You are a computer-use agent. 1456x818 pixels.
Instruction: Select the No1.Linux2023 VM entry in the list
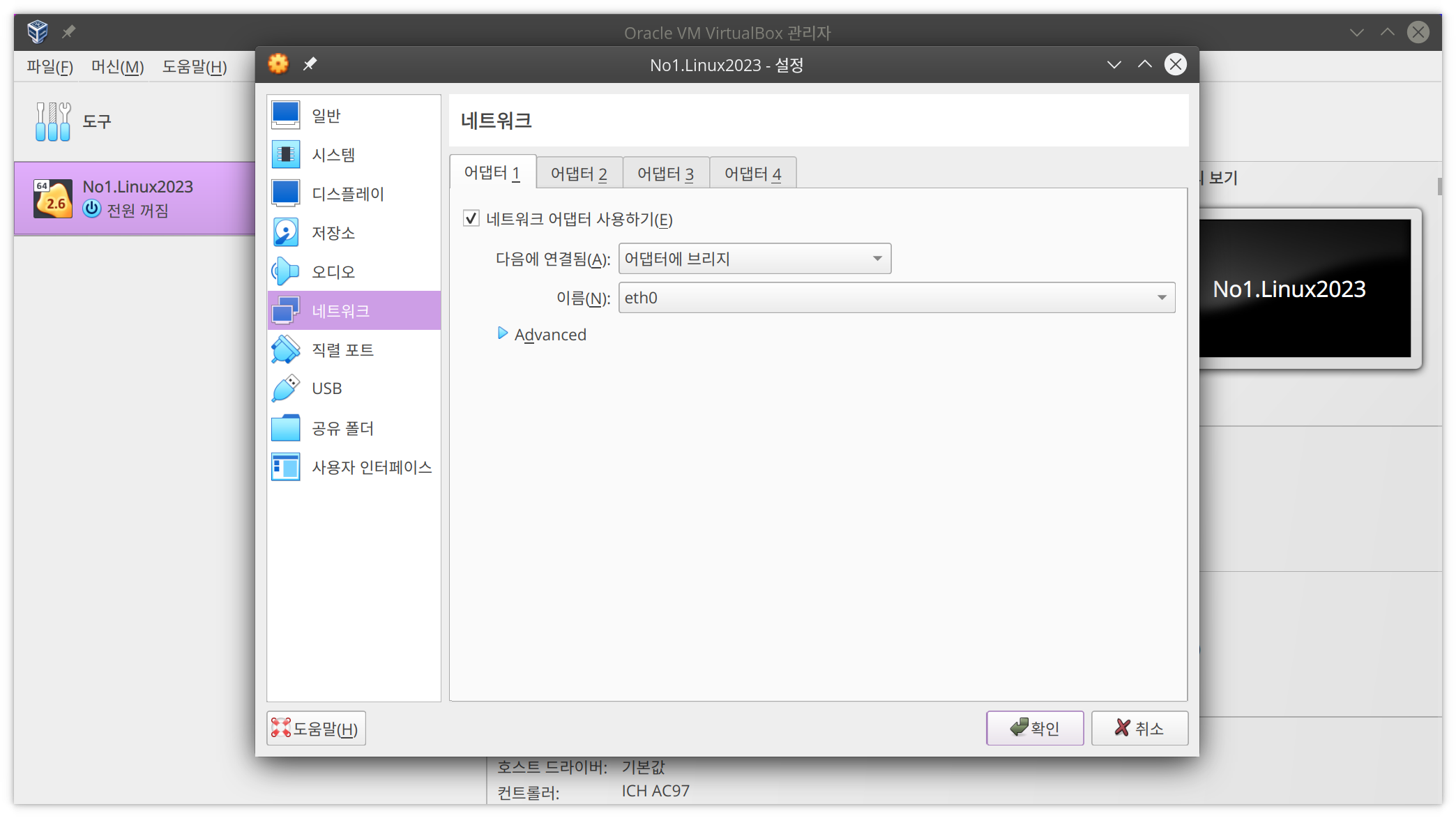click(x=135, y=199)
